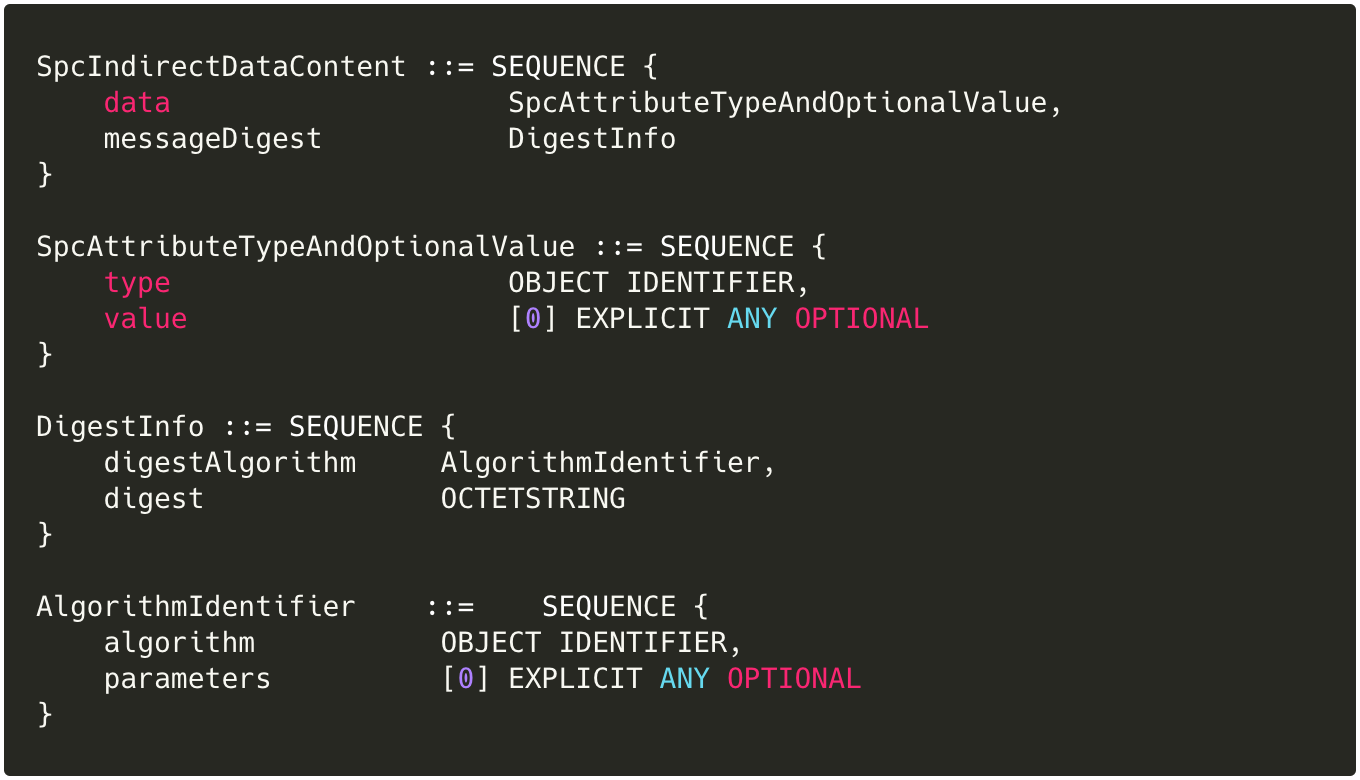
Task: Click 'OPTIONAL' keyword on the value line
Action: click(861, 319)
